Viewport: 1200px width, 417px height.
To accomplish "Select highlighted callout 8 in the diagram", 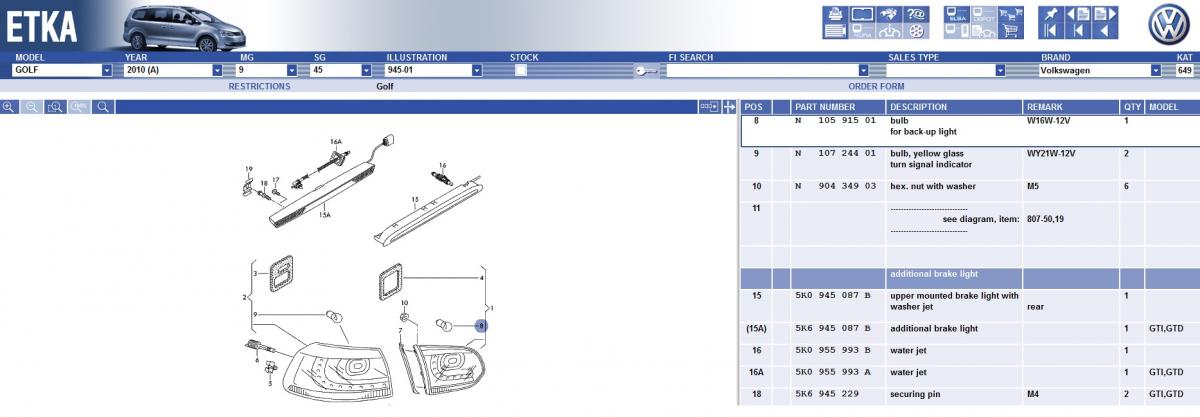I will (x=480, y=326).
